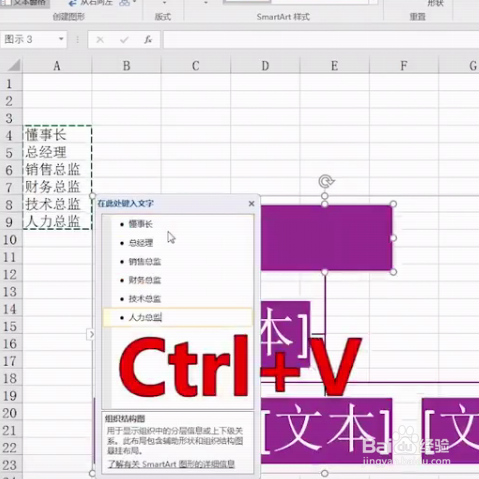Open the SmartArt detailed information link

coord(171,464)
